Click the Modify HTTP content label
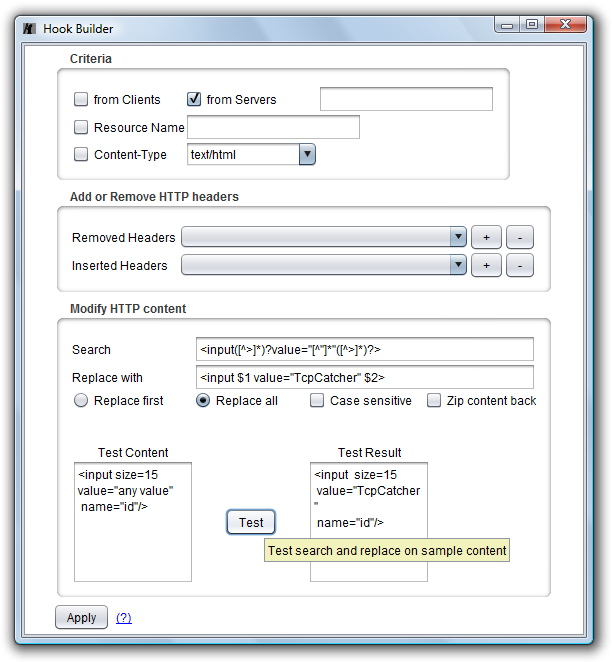This screenshot has height=662, width=614. pos(128,309)
